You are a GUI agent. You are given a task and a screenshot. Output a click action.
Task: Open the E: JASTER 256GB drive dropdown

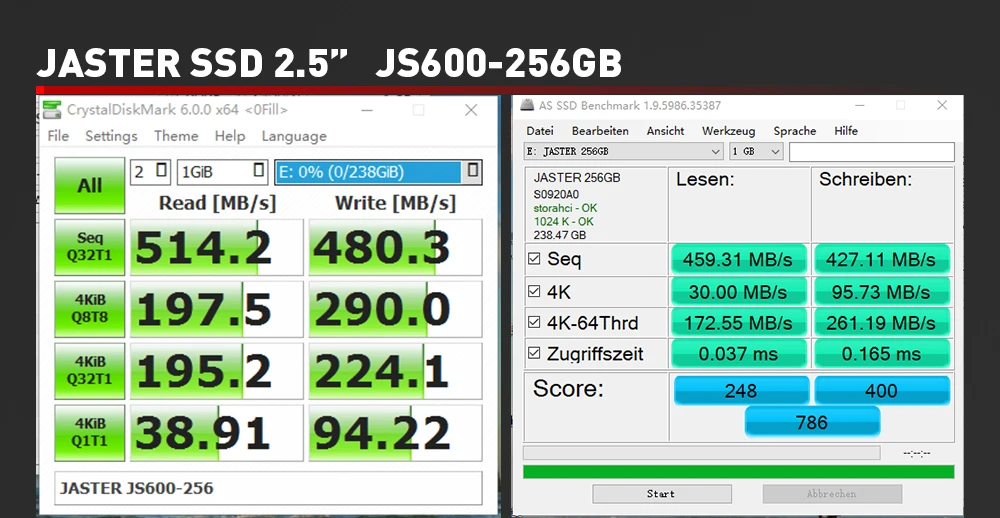624,152
